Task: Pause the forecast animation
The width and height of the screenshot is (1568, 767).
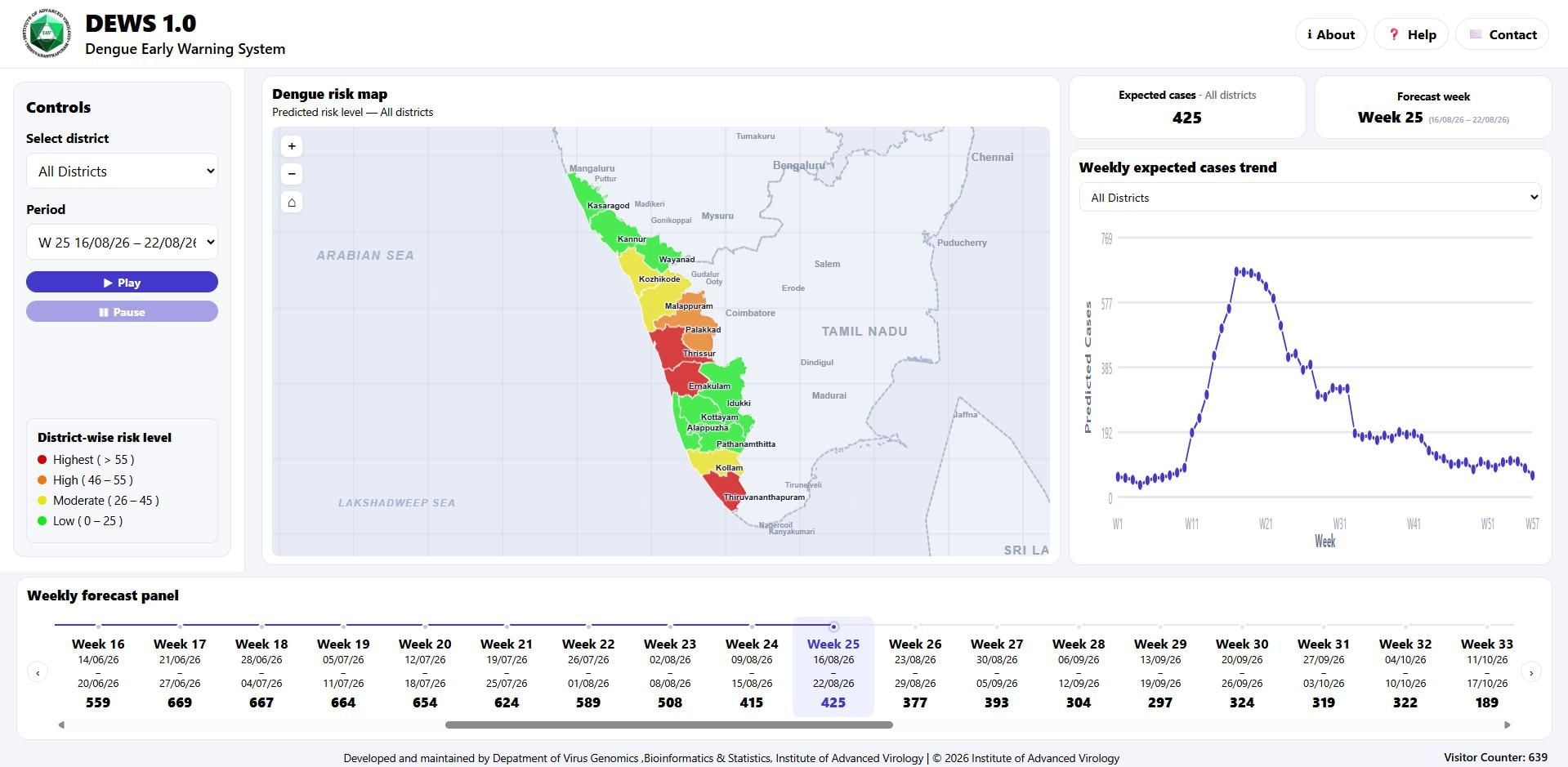Action: click(x=122, y=311)
